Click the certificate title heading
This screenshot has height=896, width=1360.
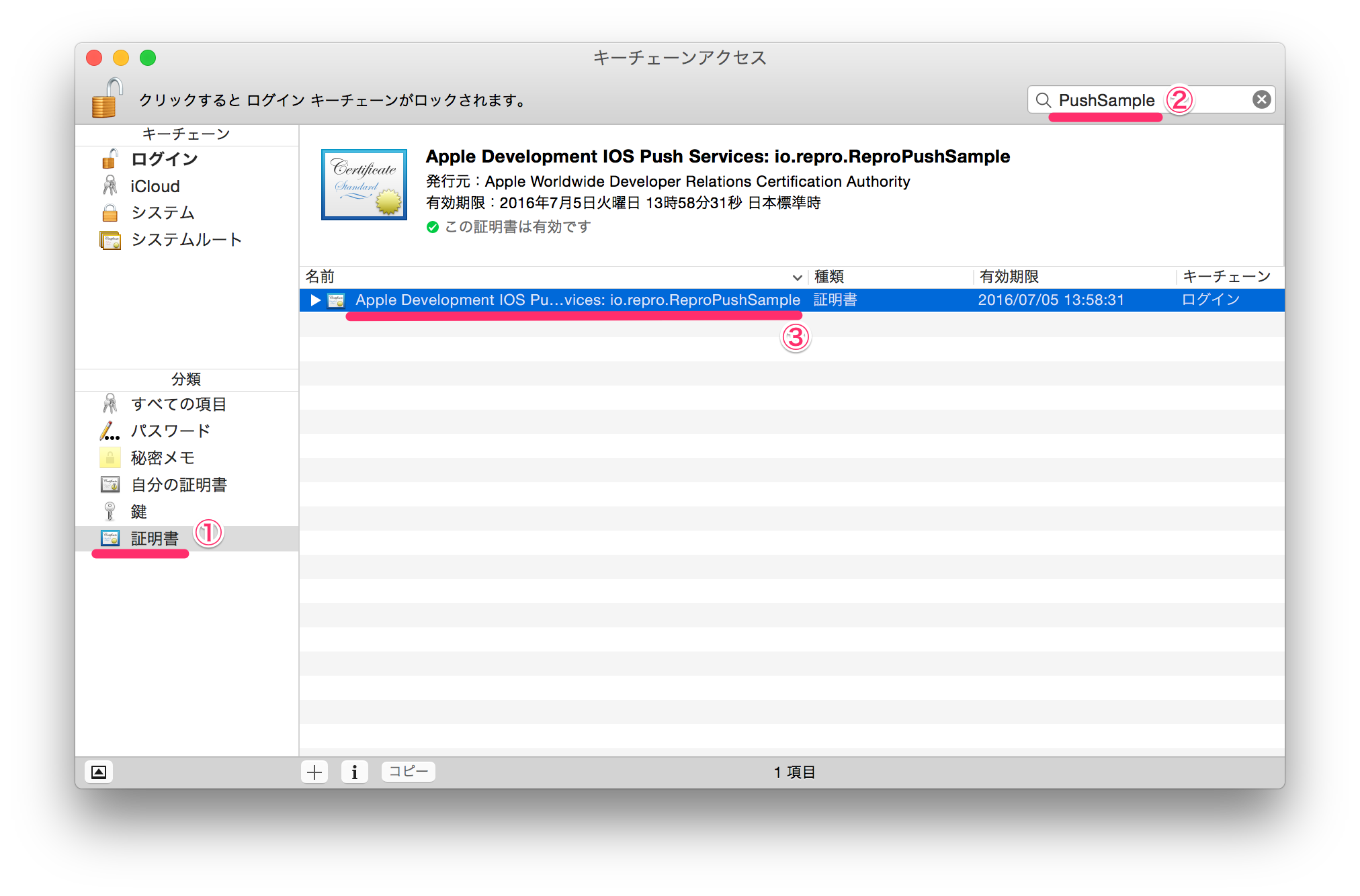718,156
